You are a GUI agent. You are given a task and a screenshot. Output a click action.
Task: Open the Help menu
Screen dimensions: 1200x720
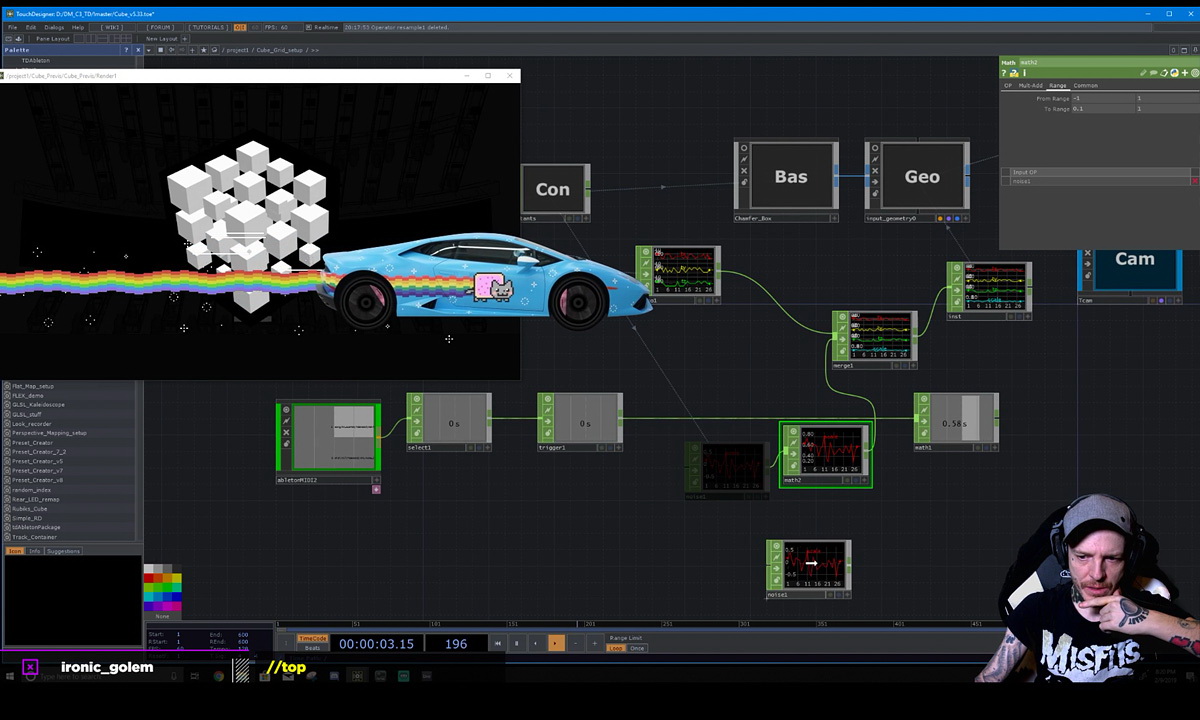(x=78, y=27)
